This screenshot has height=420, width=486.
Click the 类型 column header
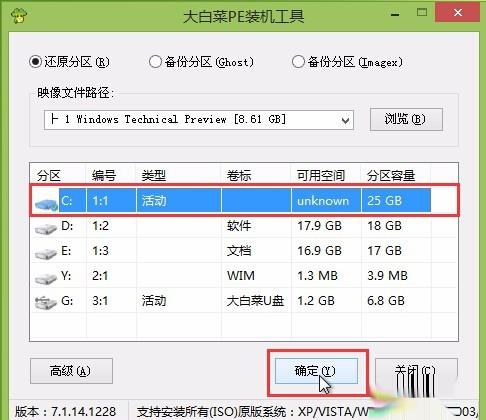pyautogui.click(x=154, y=176)
